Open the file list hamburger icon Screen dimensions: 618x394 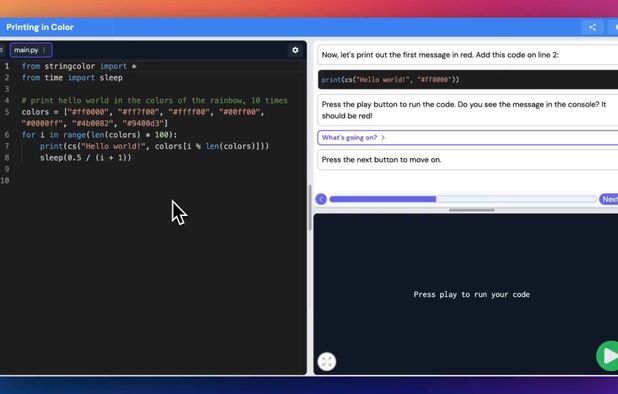2,50
